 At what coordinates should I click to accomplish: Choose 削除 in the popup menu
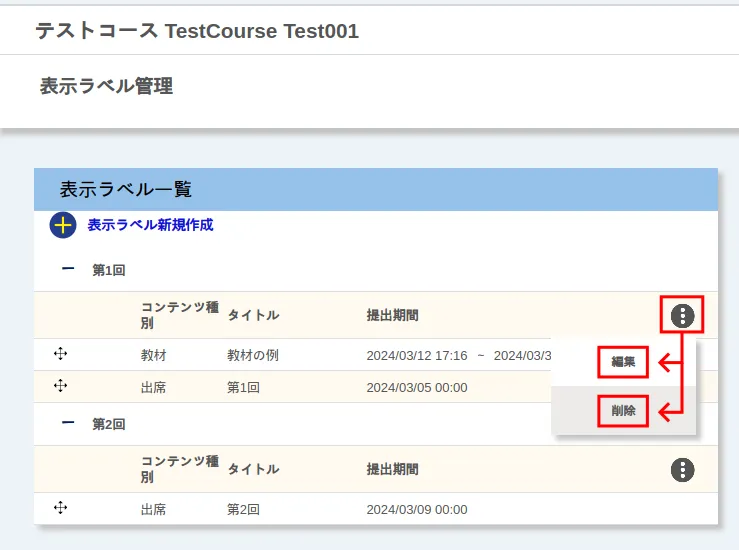(623, 411)
